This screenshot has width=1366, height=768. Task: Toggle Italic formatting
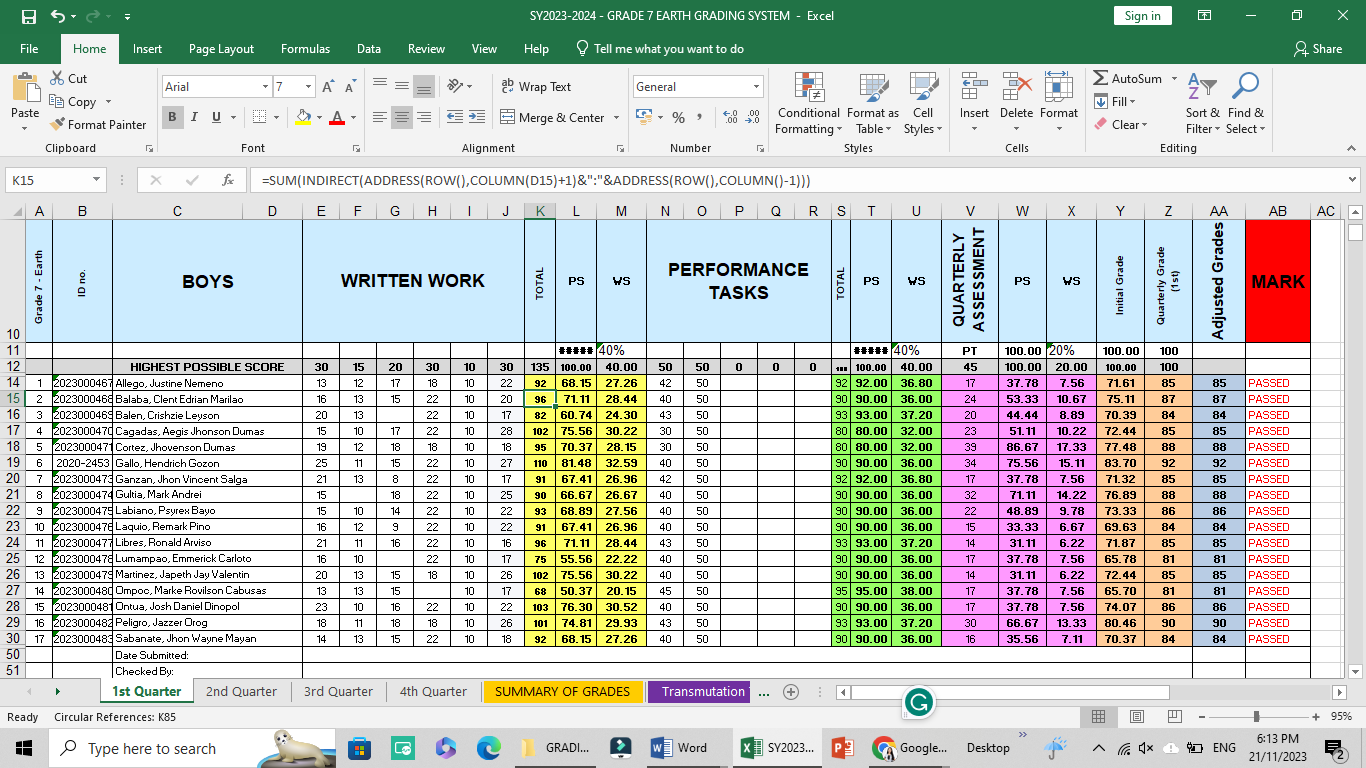[x=194, y=117]
